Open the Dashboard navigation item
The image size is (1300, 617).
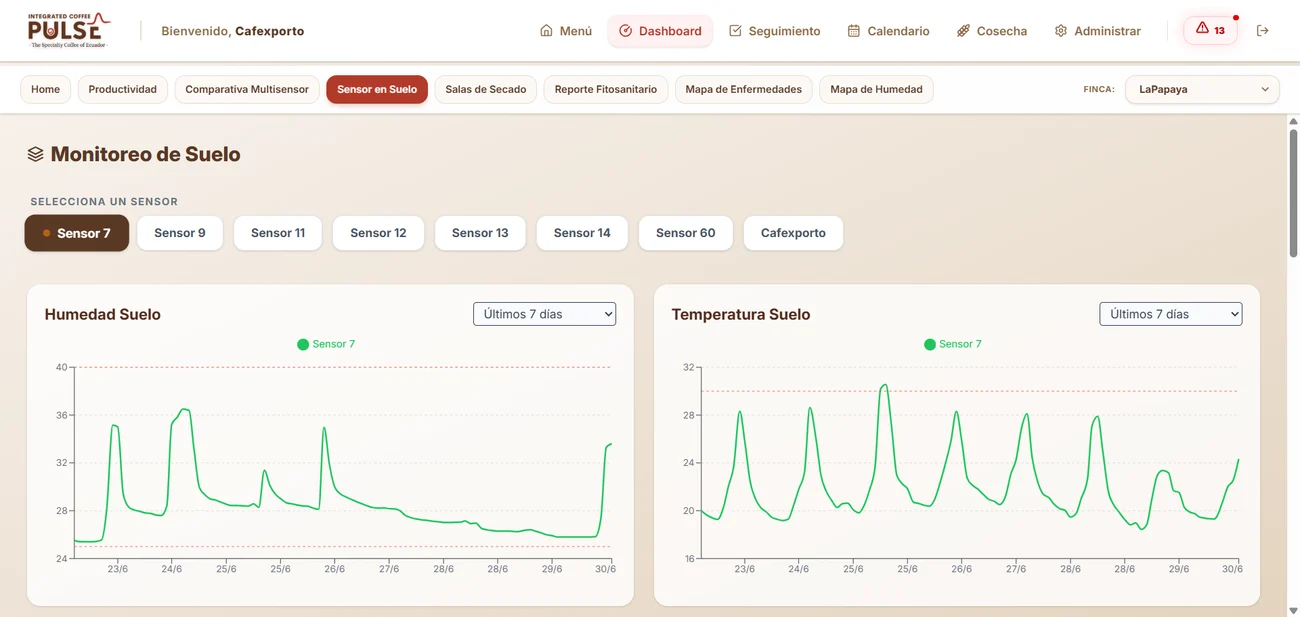[660, 31]
